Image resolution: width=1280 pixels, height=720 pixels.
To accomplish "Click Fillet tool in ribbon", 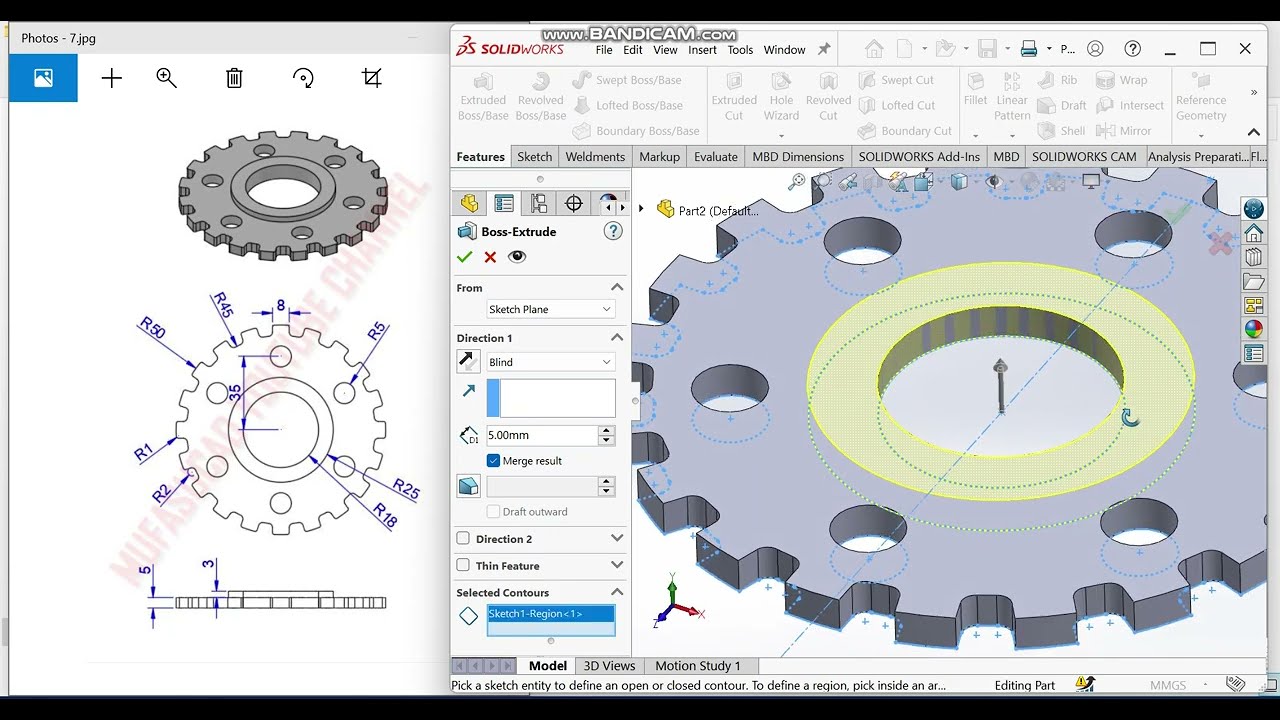I will pyautogui.click(x=976, y=88).
